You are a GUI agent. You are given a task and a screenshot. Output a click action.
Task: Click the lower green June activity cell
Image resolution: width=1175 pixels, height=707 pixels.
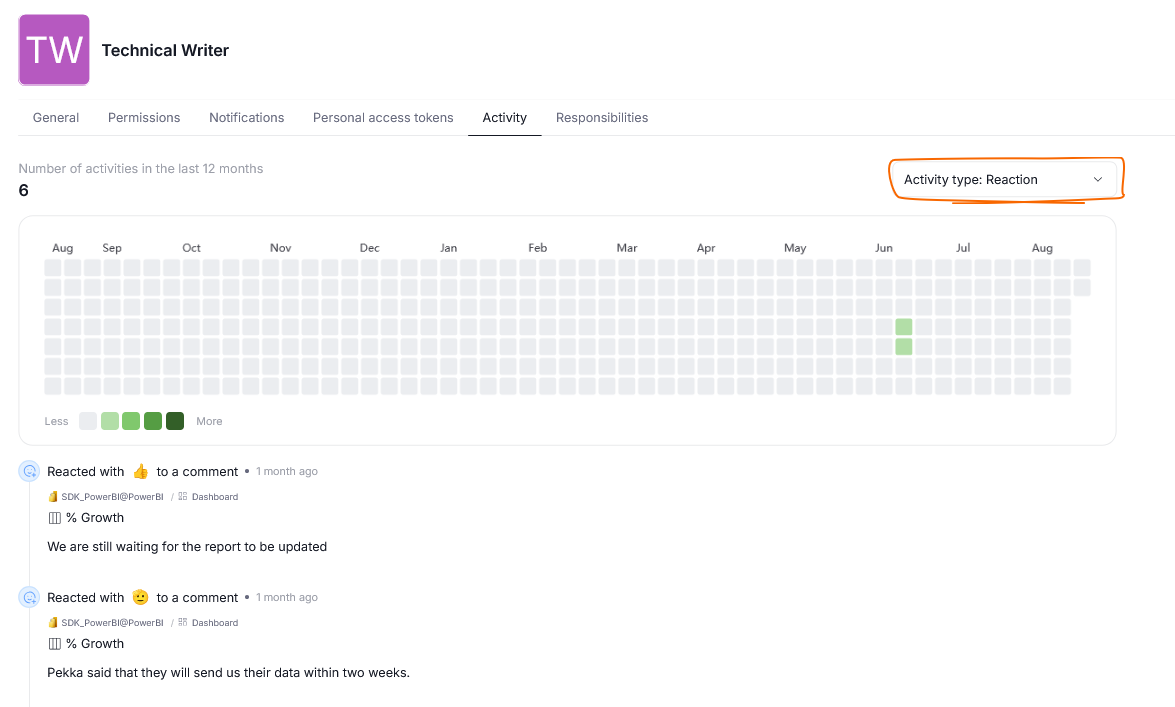click(904, 346)
